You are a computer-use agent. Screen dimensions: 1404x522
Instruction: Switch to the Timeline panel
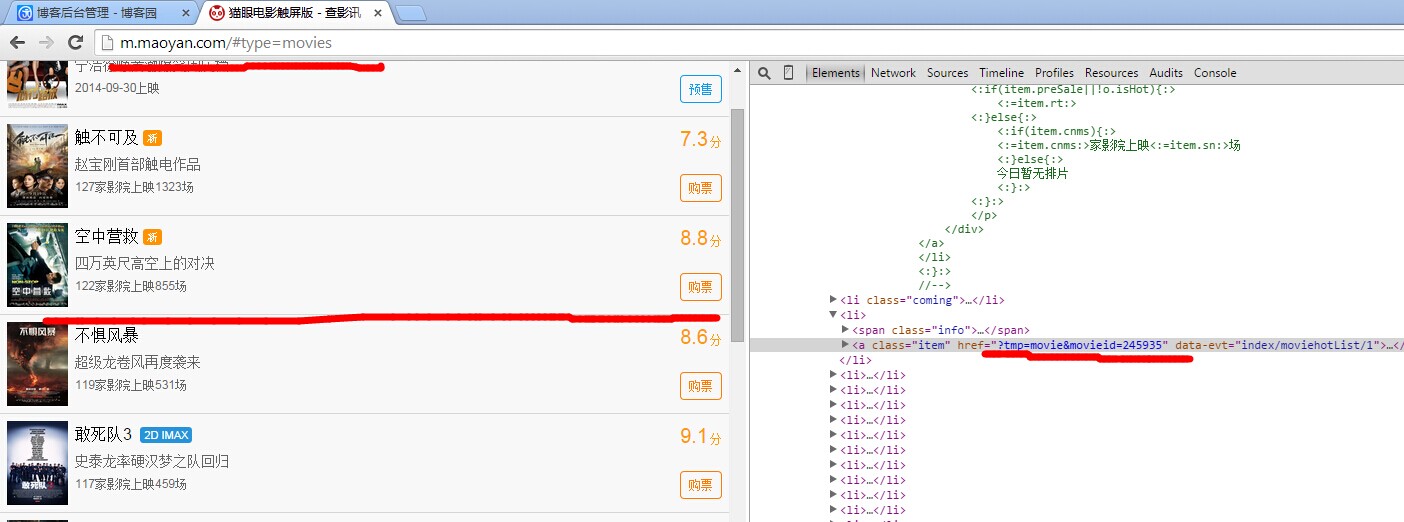pyautogui.click(x=1001, y=73)
